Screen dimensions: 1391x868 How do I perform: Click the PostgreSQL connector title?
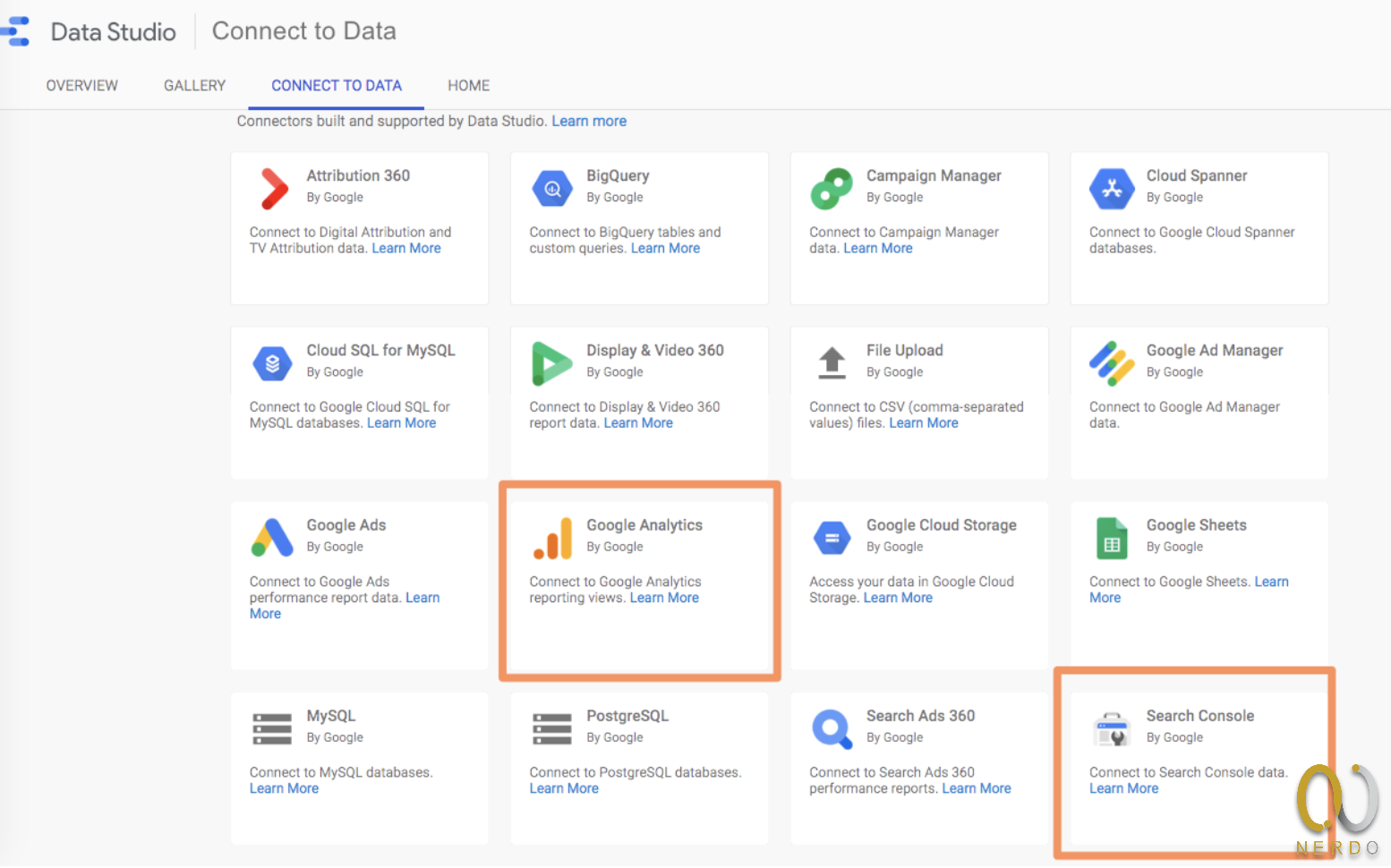tap(627, 716)
